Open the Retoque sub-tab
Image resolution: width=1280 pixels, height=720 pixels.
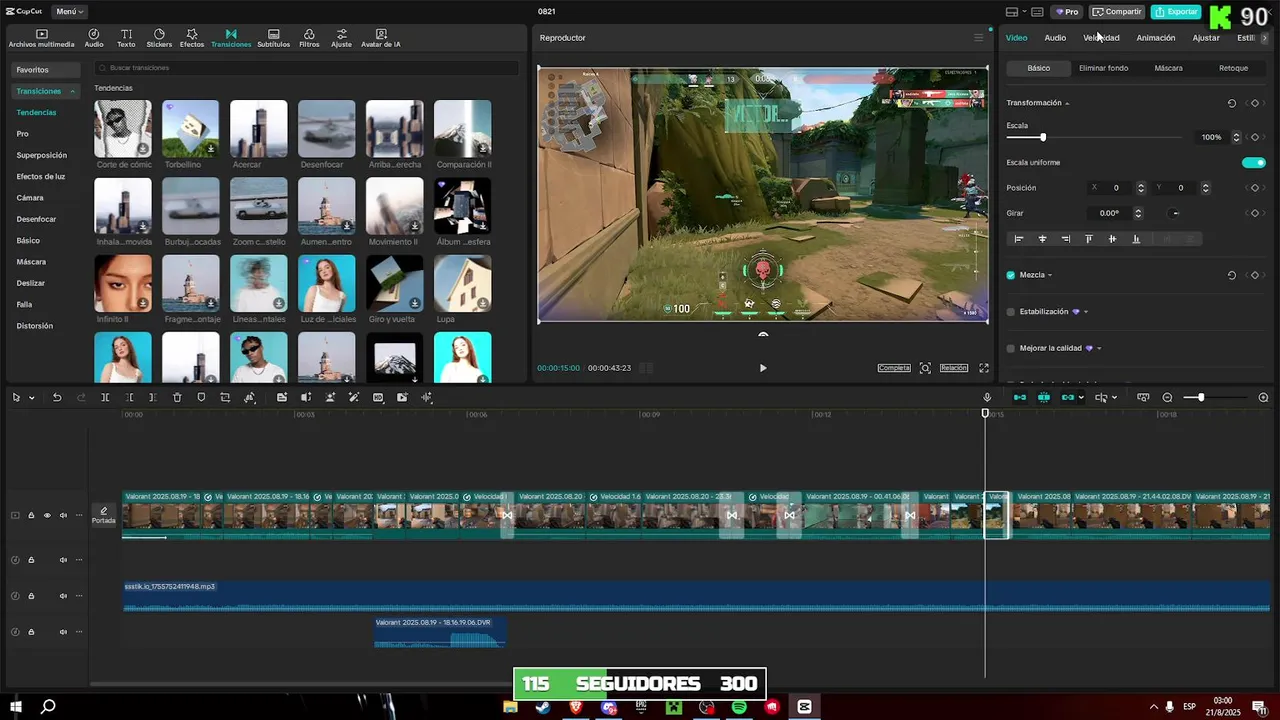(x=1233, y=68)
